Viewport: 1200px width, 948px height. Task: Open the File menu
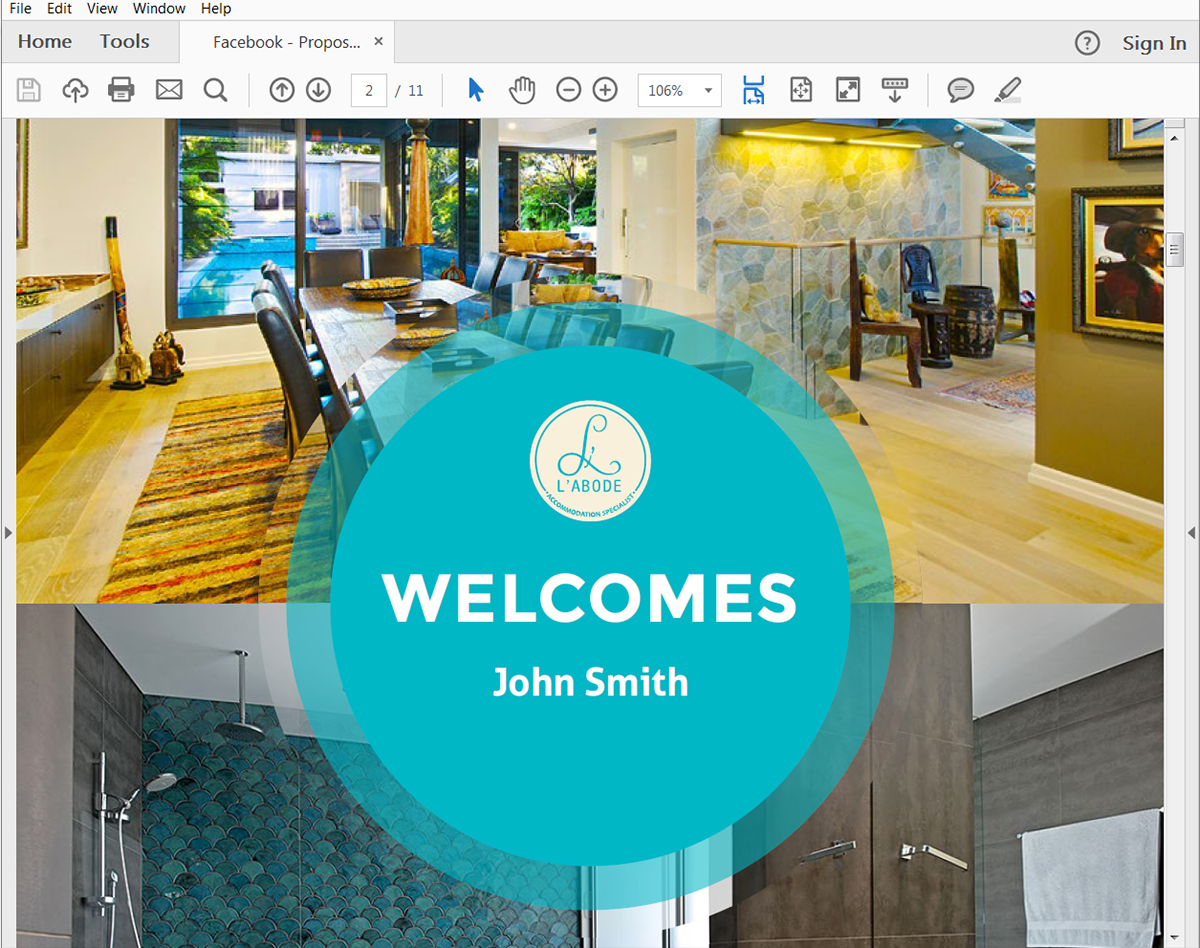(20, 8)
